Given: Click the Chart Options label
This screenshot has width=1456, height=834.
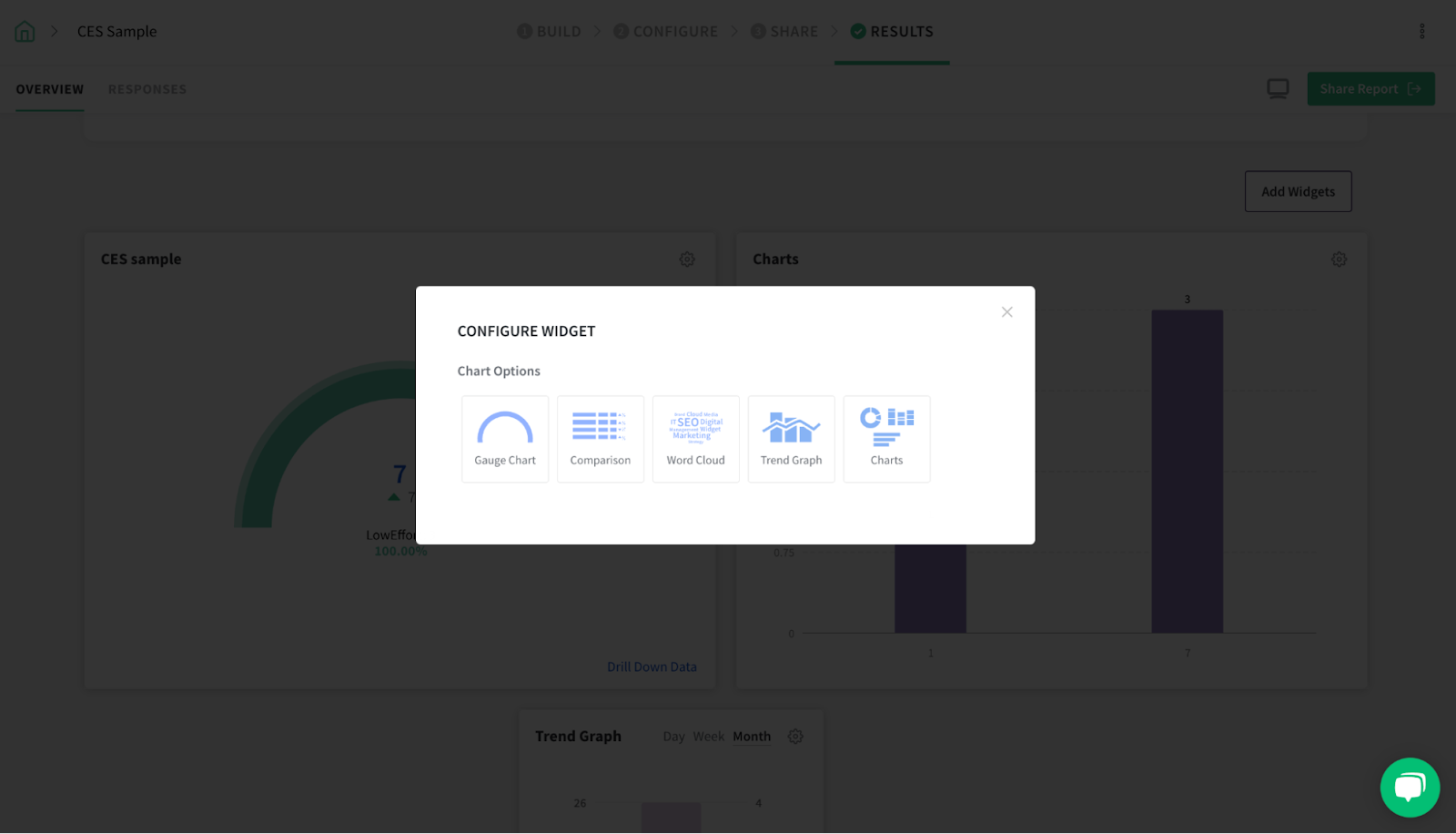Looking at the screenshot, I should click(x=499, y=371).
